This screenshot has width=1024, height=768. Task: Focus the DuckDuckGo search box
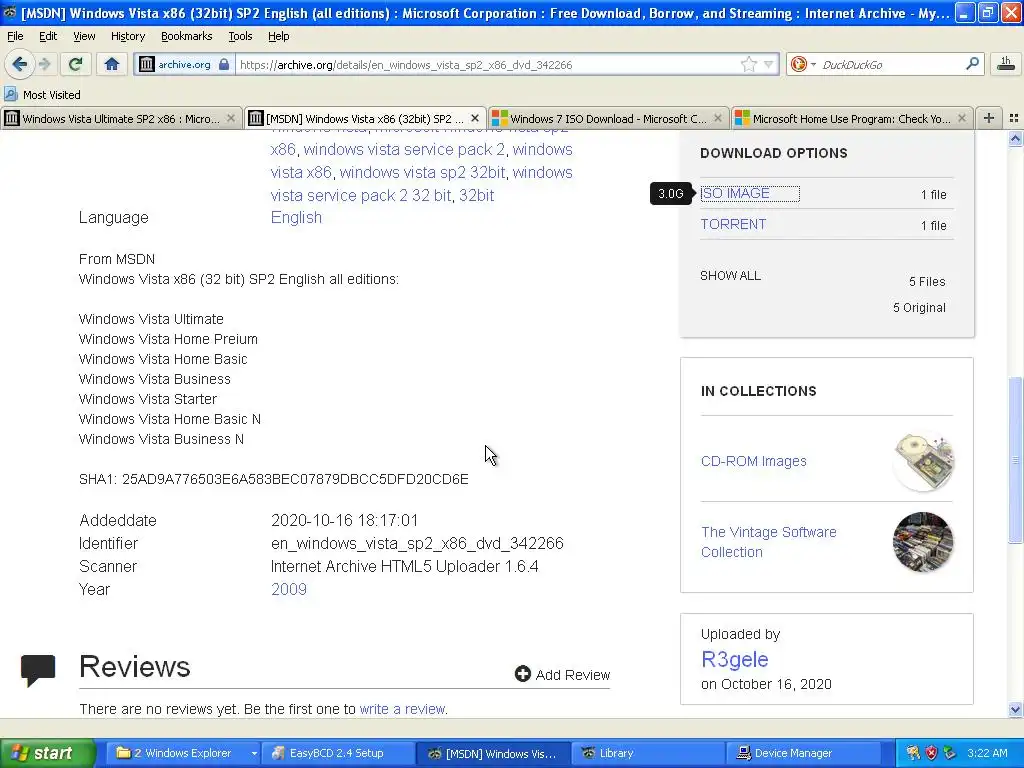891,65
